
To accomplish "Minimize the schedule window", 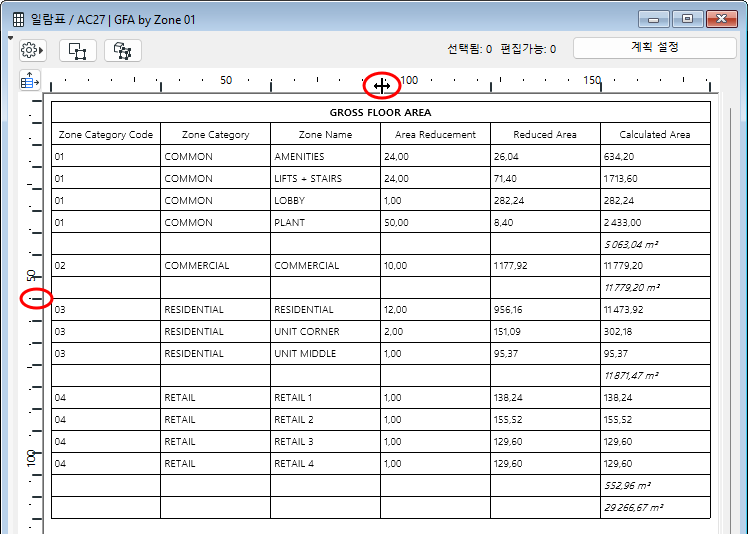I will pos(654,19).
